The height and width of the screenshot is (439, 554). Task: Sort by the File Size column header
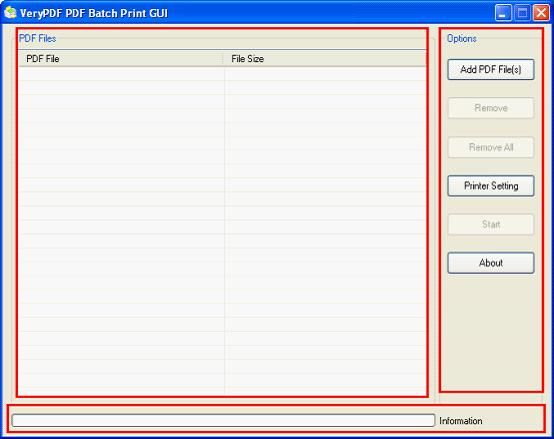(x=325, y=59)
